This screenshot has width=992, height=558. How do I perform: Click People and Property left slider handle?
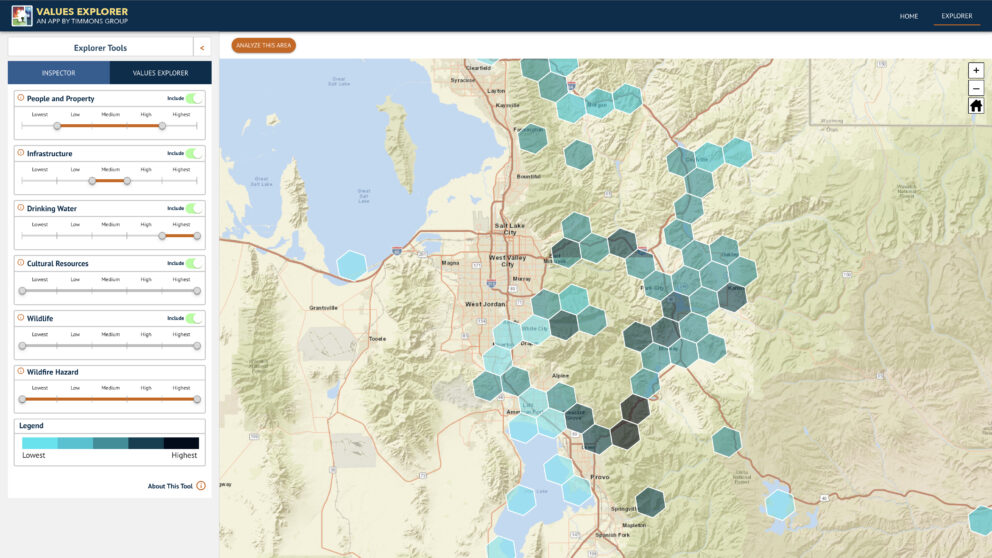(57, 126)
